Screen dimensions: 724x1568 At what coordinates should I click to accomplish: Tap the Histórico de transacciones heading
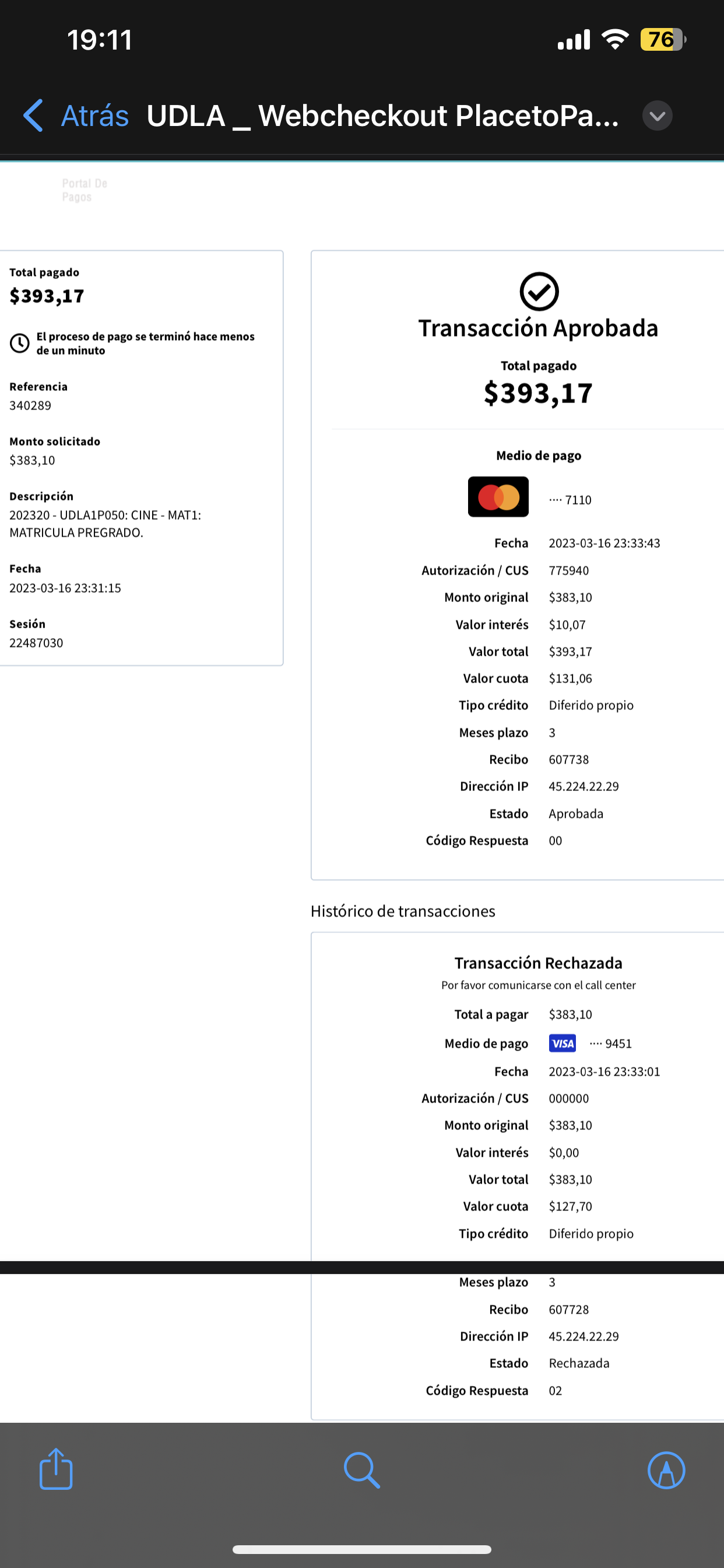click(403, 911)
